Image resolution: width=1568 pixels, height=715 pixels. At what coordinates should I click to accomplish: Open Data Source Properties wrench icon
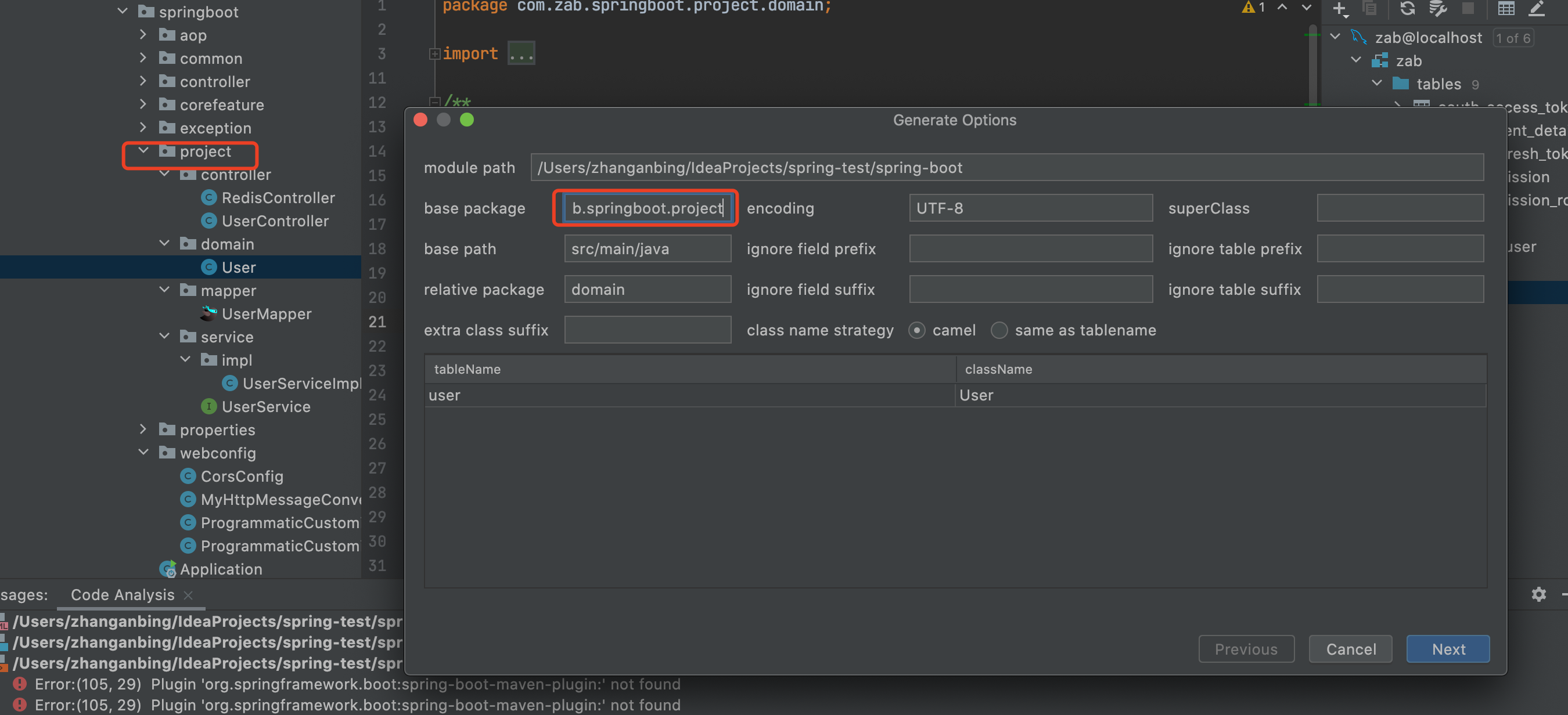point(1437,8)
